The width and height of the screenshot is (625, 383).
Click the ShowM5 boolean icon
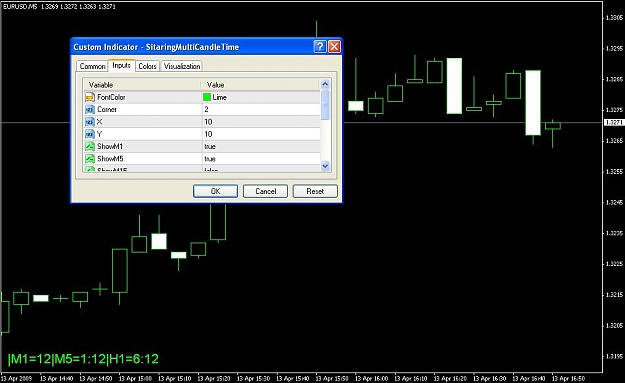pos(90,159)
